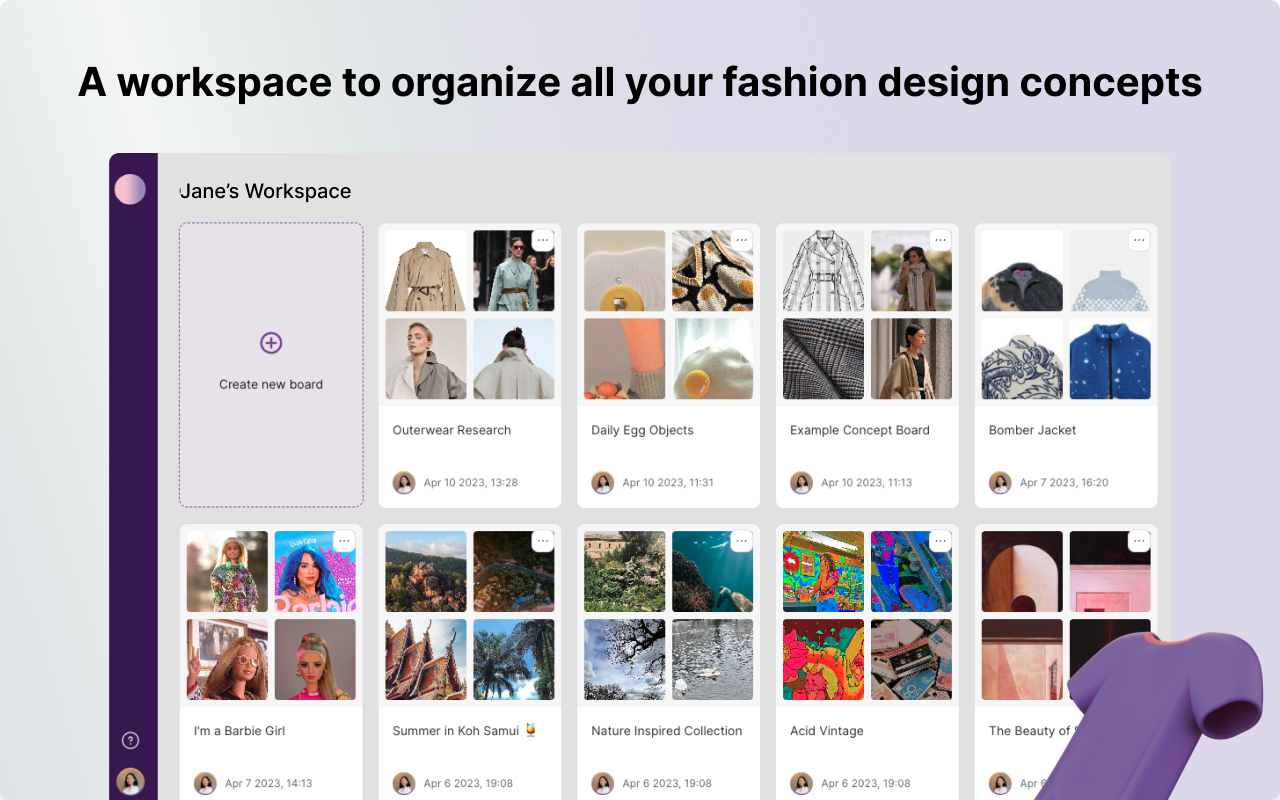Viewport: 1280px width, 800px height.
Task: Click the owner avatar on Bomber Jacket card
Action: [x=1000, y=482]
